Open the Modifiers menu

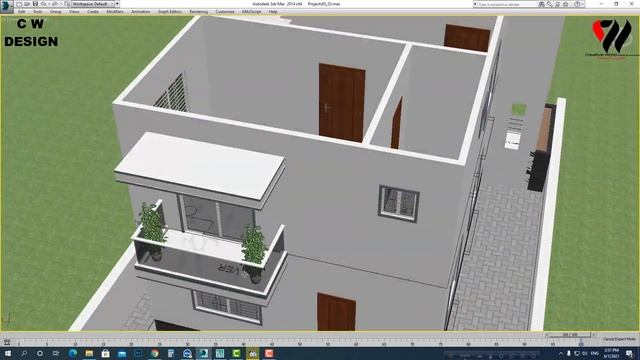tap(115, 12)
